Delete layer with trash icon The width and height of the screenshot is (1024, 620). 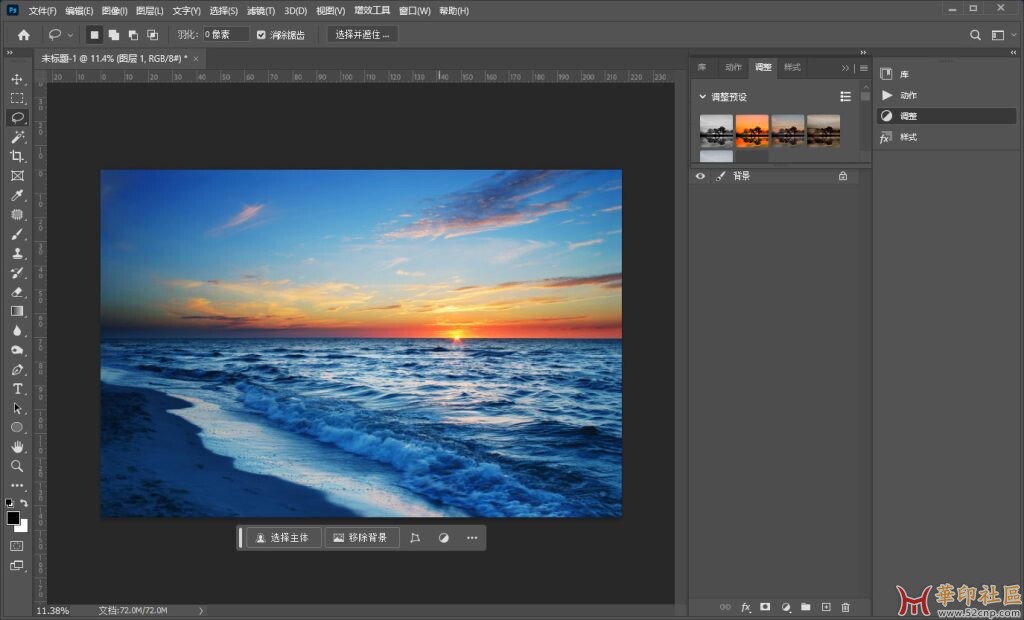(846, 607)
